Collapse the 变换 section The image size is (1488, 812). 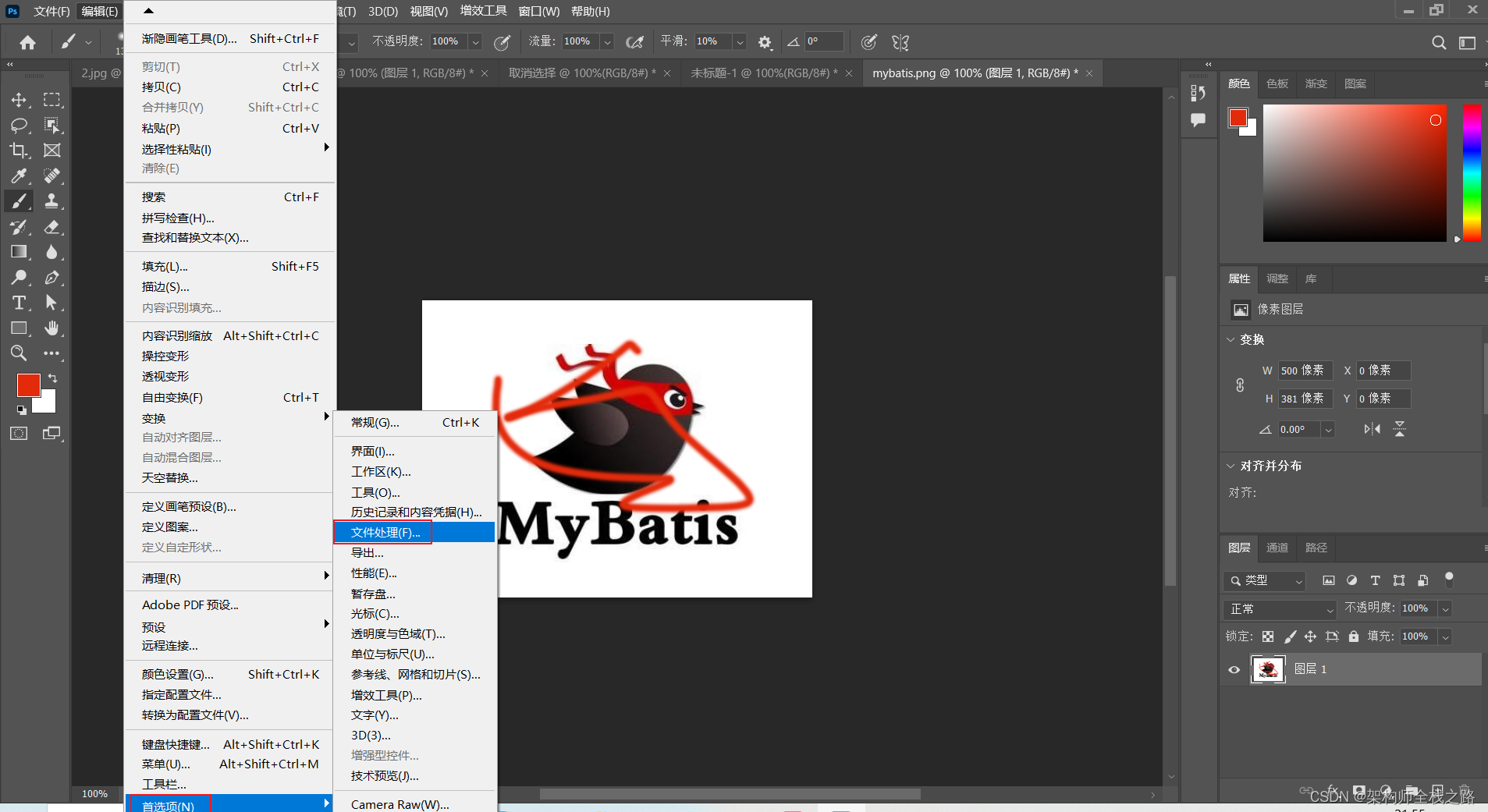click(1231, 339)
